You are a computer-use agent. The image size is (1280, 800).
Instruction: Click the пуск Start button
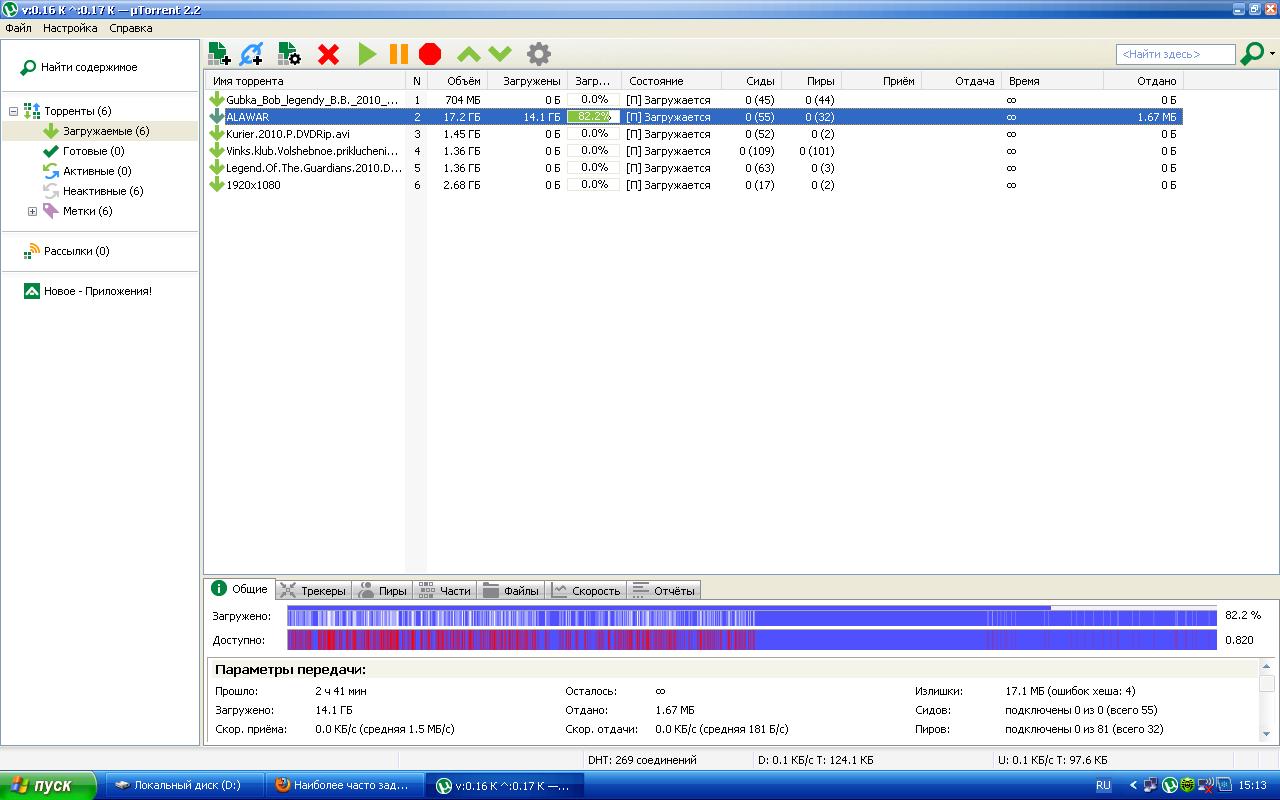[48, 785]
